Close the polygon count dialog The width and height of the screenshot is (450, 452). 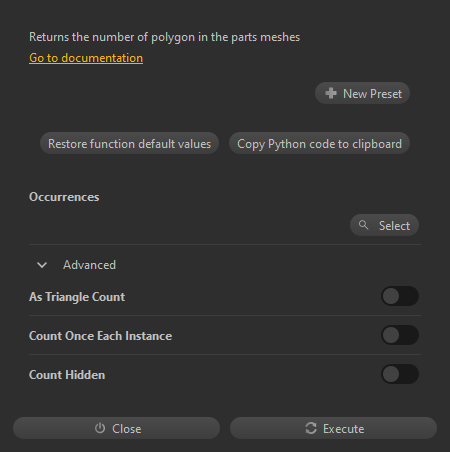pos(116,428)
